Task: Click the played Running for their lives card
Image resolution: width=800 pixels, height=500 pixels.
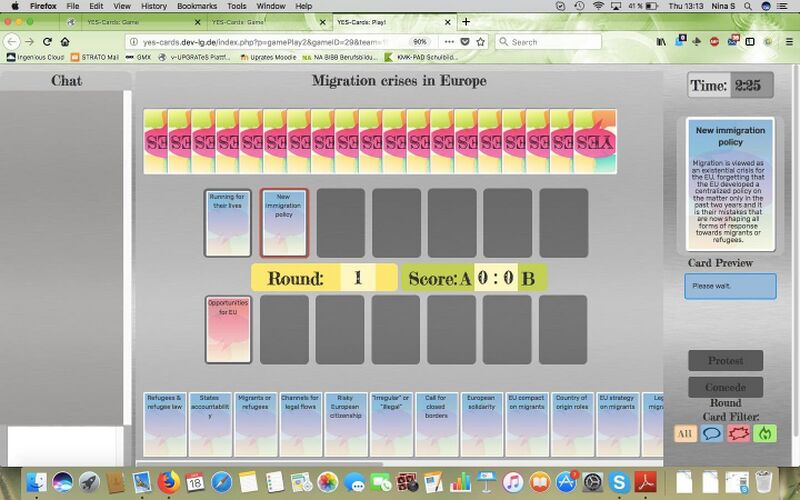Action: pos(228,223)
